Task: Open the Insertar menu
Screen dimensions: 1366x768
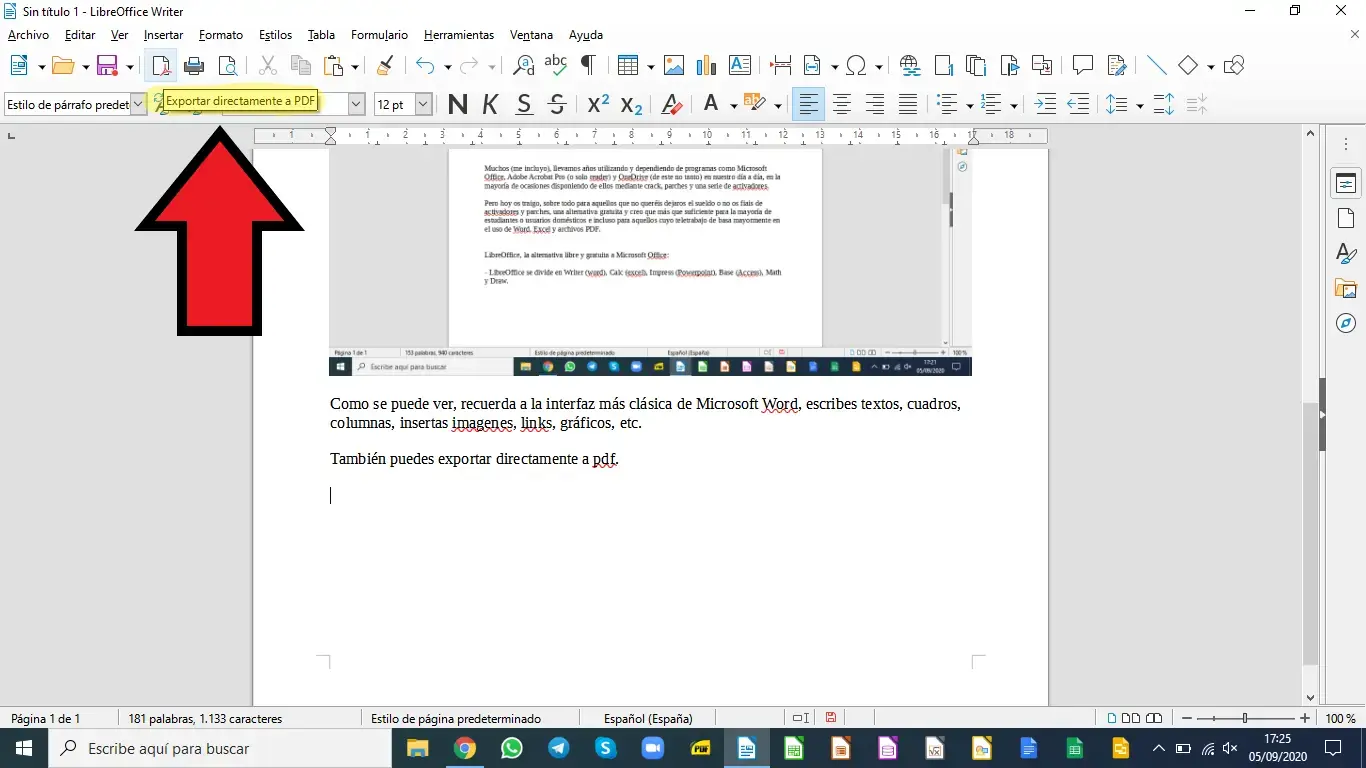Action: pos(164,35)
